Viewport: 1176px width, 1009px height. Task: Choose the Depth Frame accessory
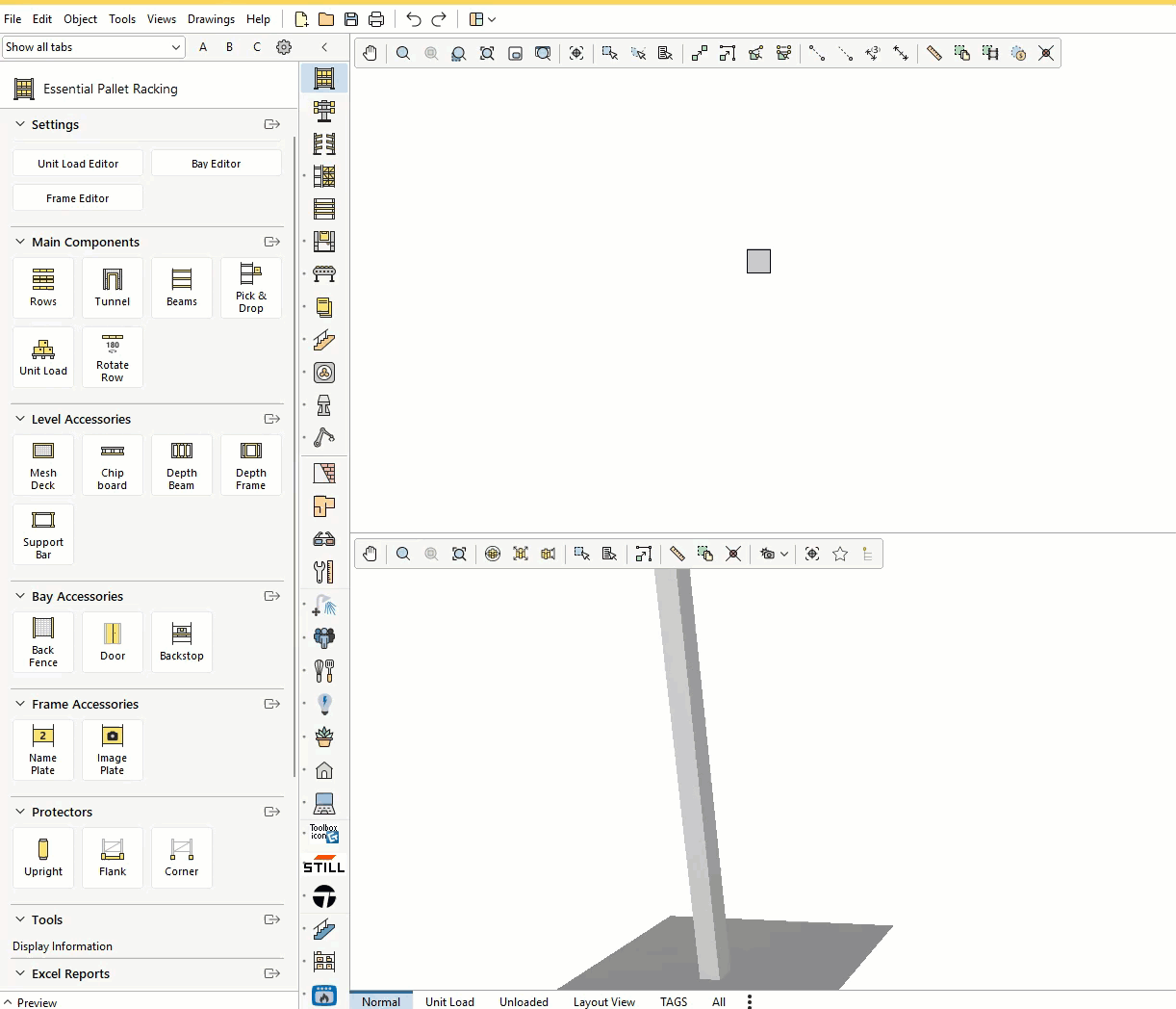[251, 465]
